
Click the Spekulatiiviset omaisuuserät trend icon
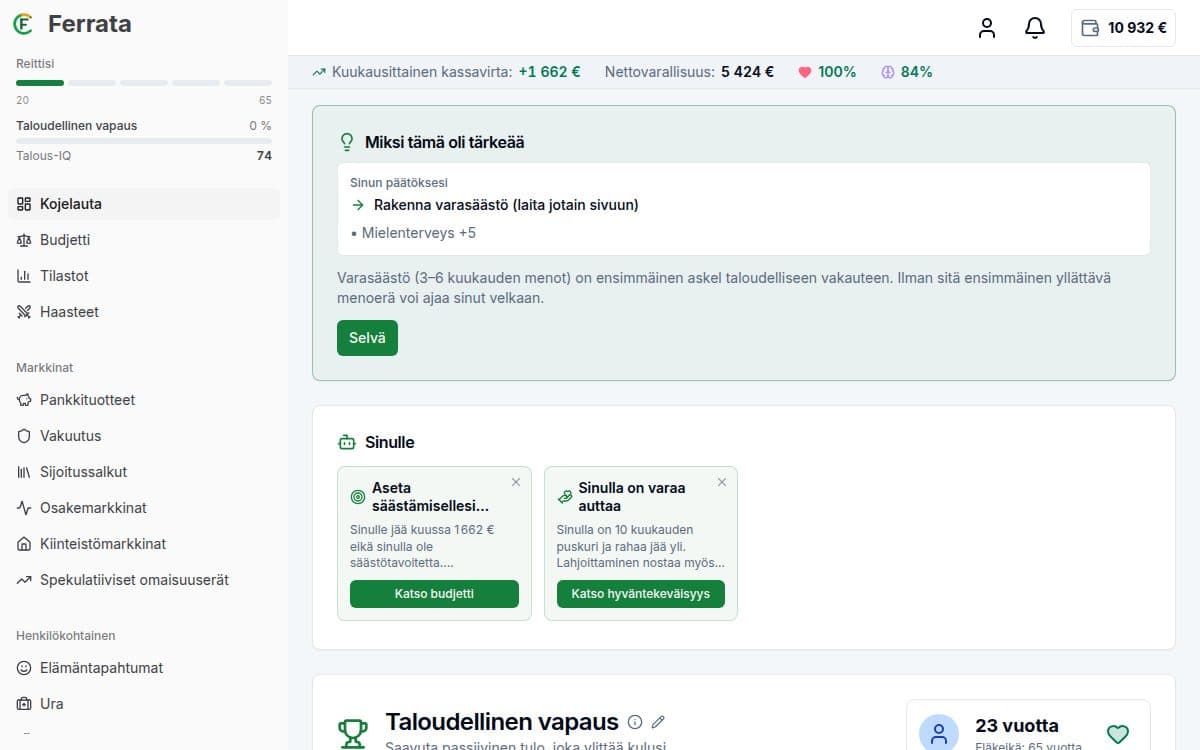point(24,580)
